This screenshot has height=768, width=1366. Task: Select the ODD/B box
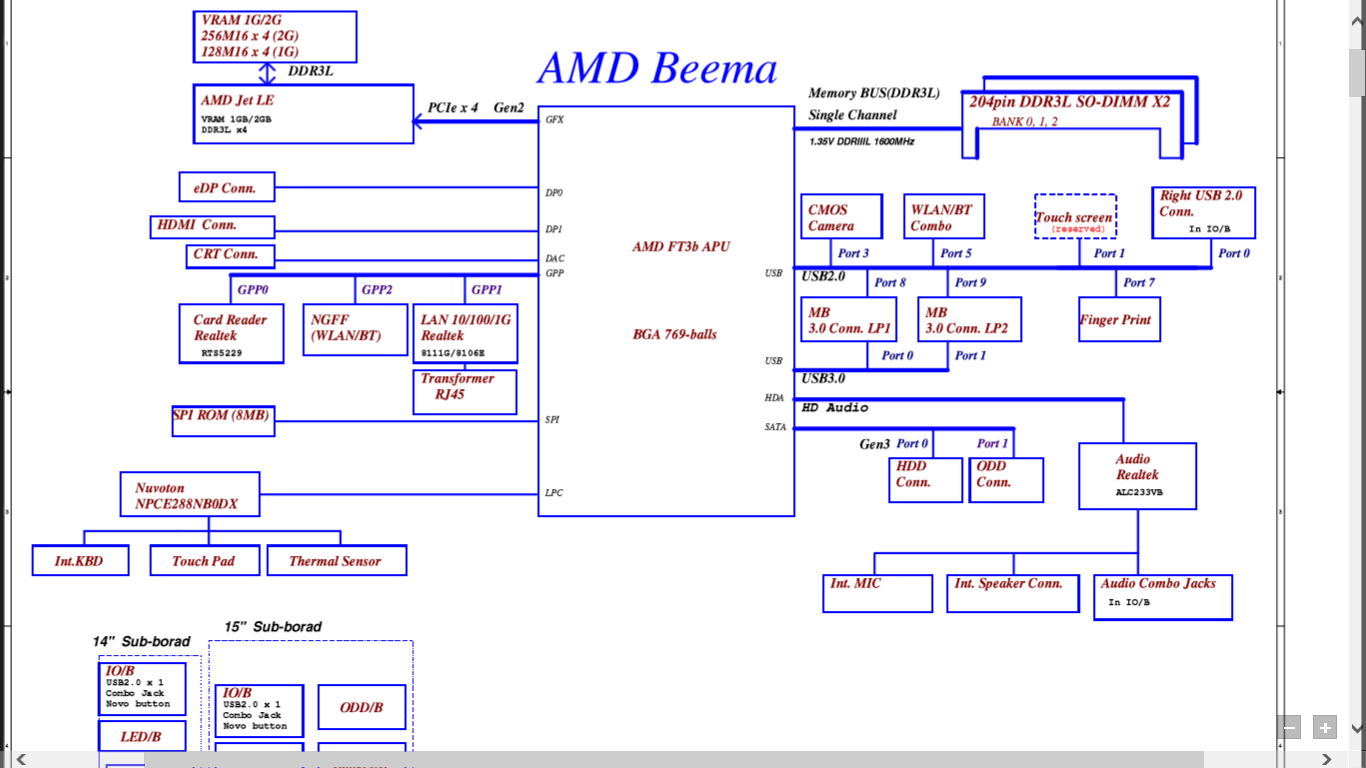(362, 707)
